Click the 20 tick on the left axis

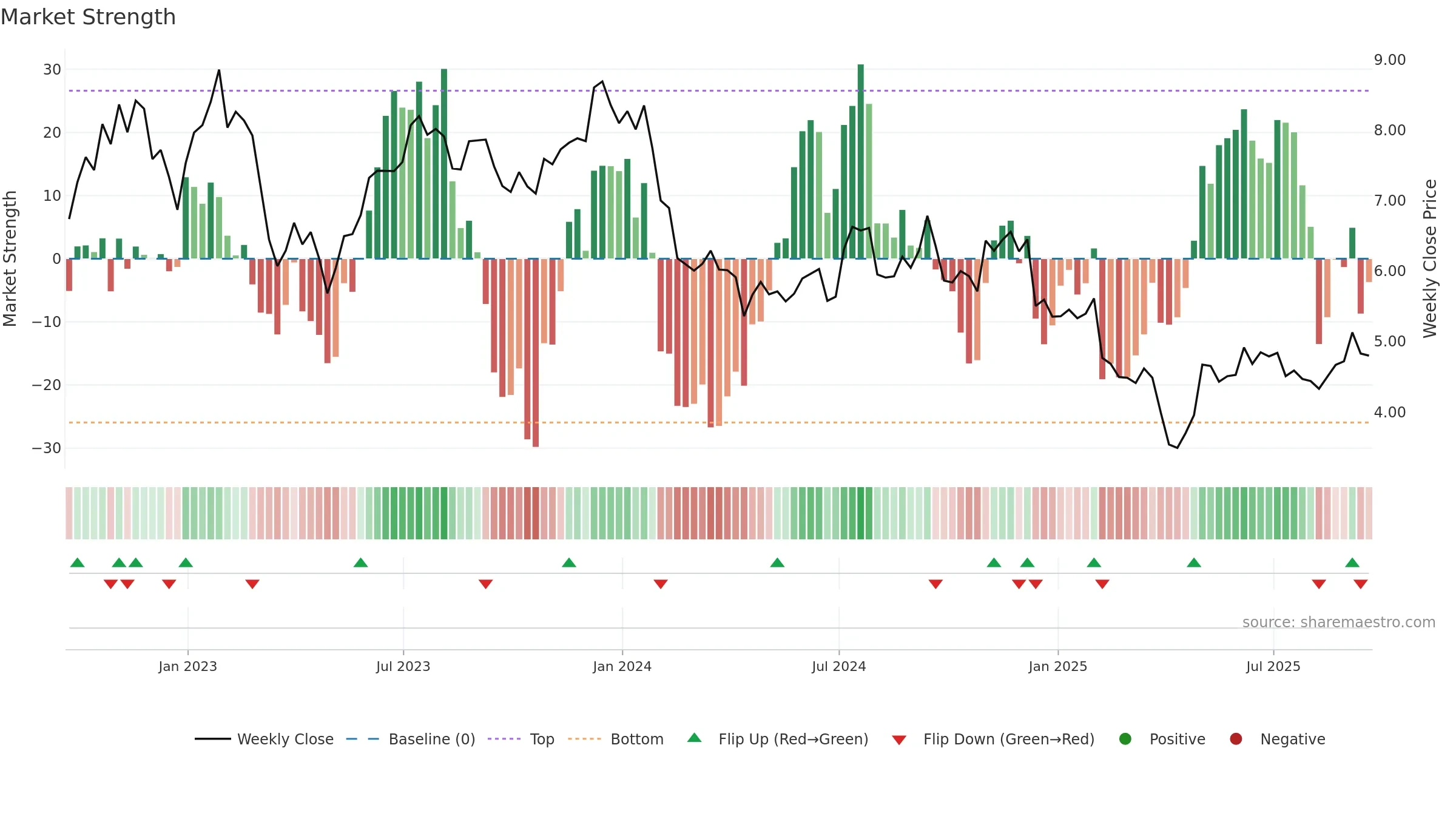pyautogui.click(x=52, y=132)
